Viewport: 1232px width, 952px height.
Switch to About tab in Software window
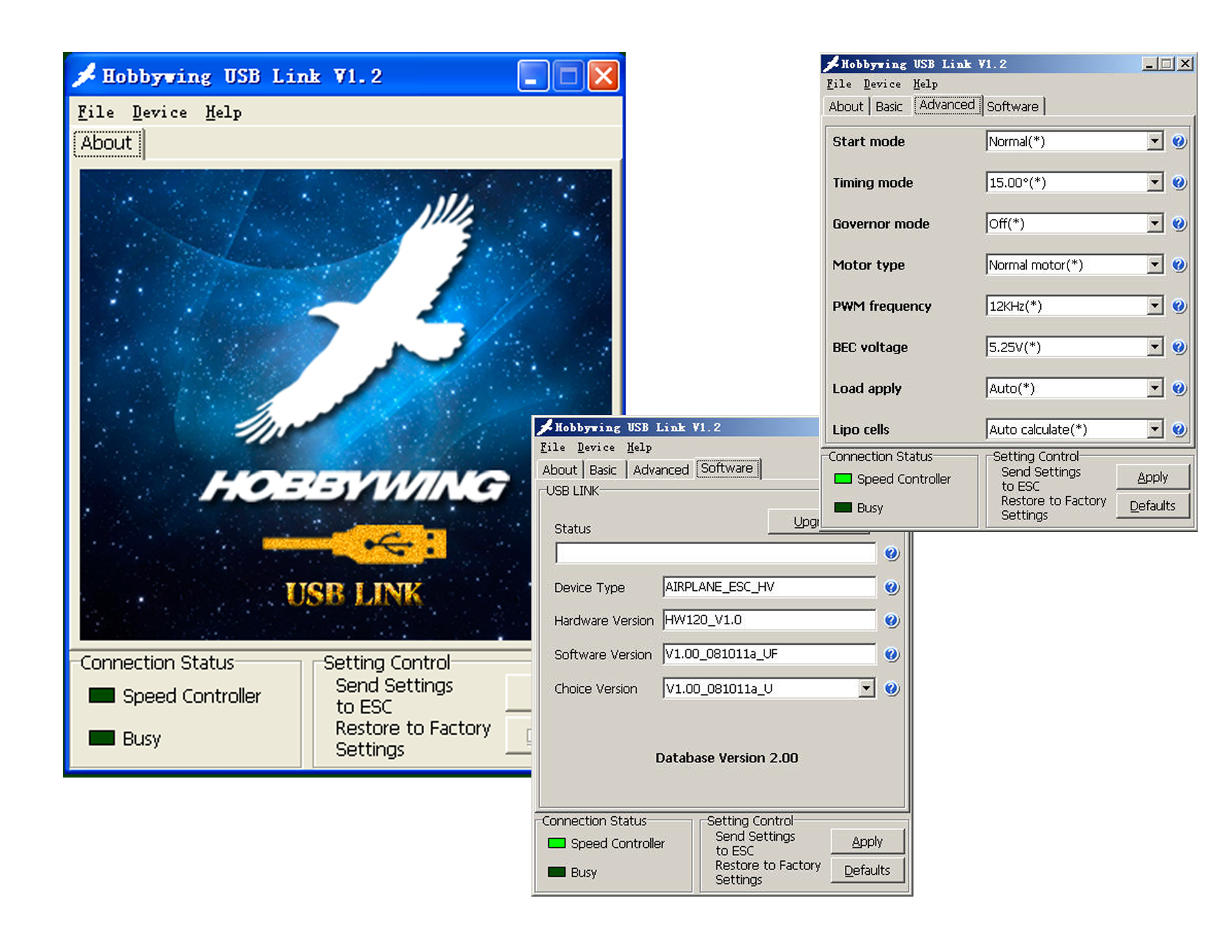[x=559, y=470]
